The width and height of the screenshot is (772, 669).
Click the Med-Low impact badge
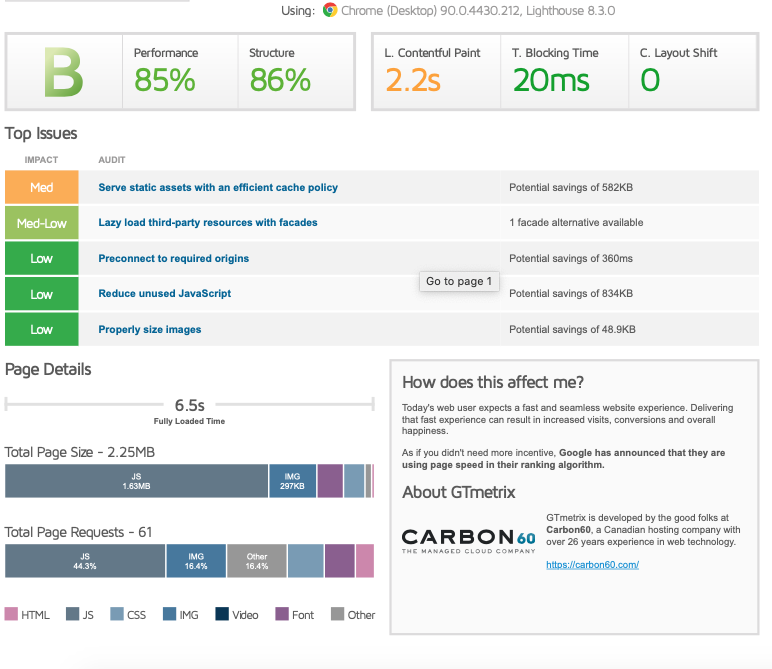tap(42, 223)
